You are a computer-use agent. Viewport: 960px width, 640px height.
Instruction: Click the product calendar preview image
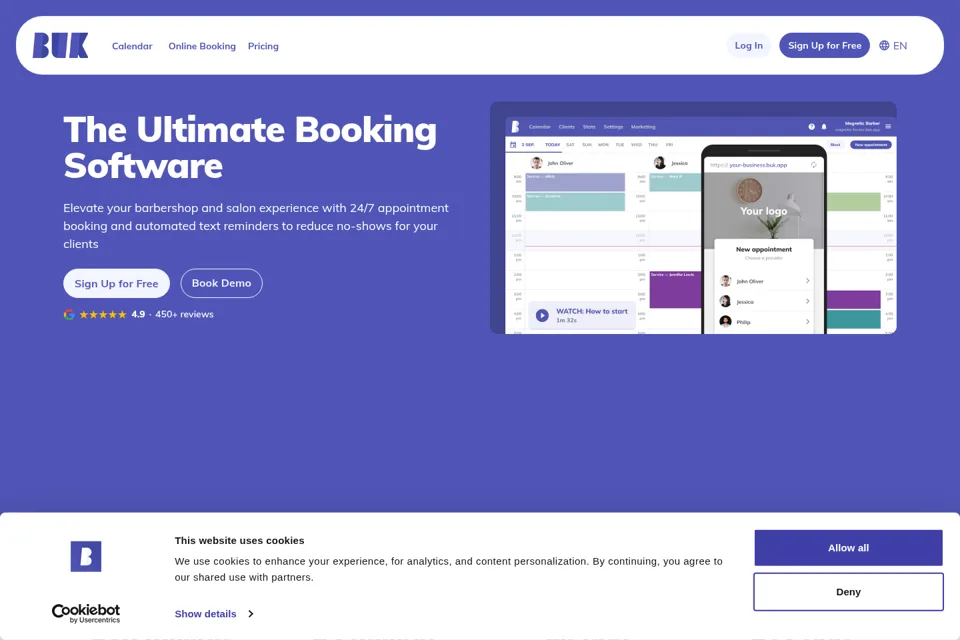[693, 218]
